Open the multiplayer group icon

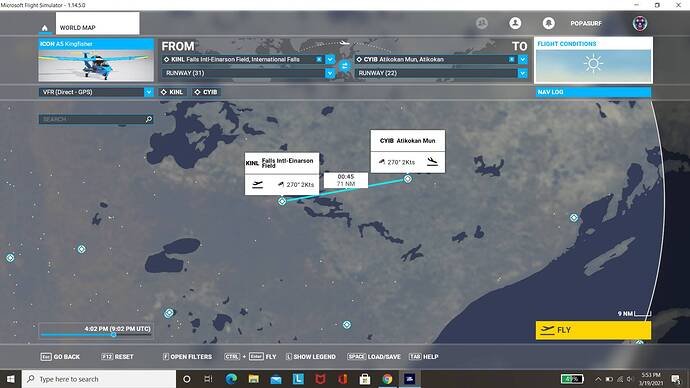pos(482,23)
